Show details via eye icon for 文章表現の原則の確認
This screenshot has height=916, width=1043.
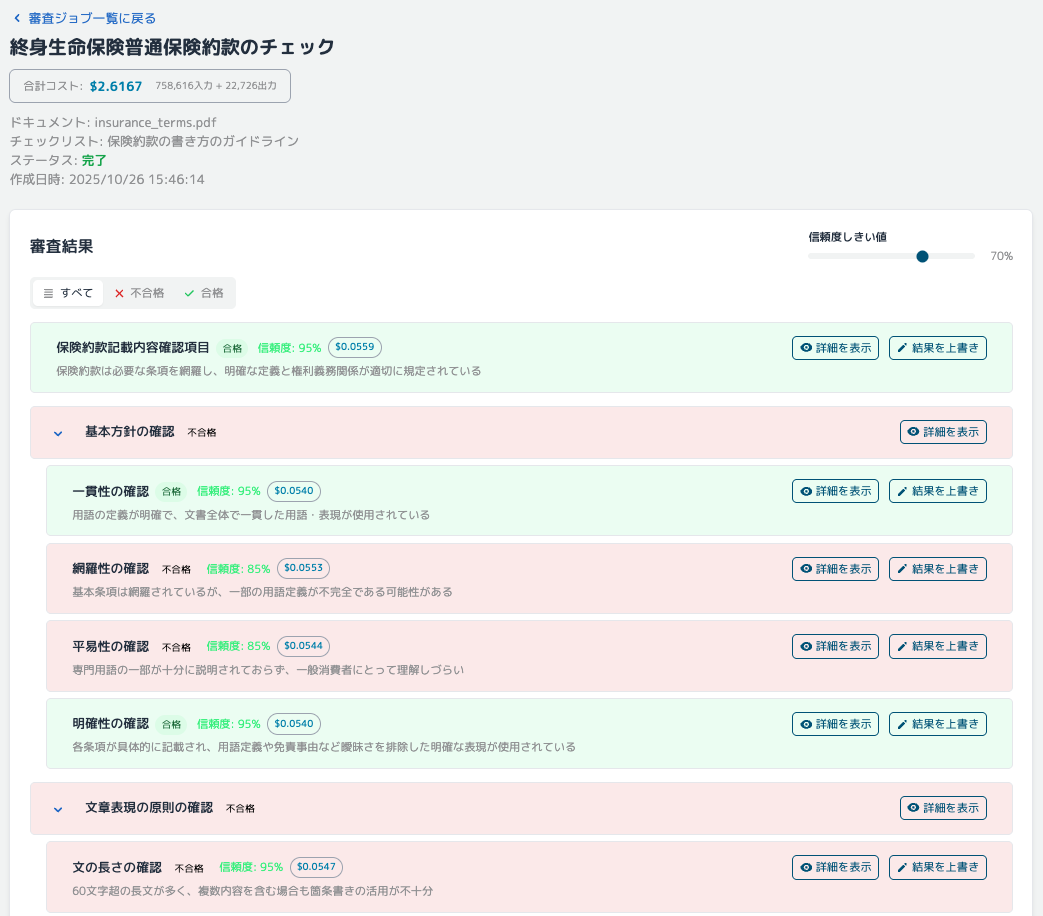click(913, 808)
